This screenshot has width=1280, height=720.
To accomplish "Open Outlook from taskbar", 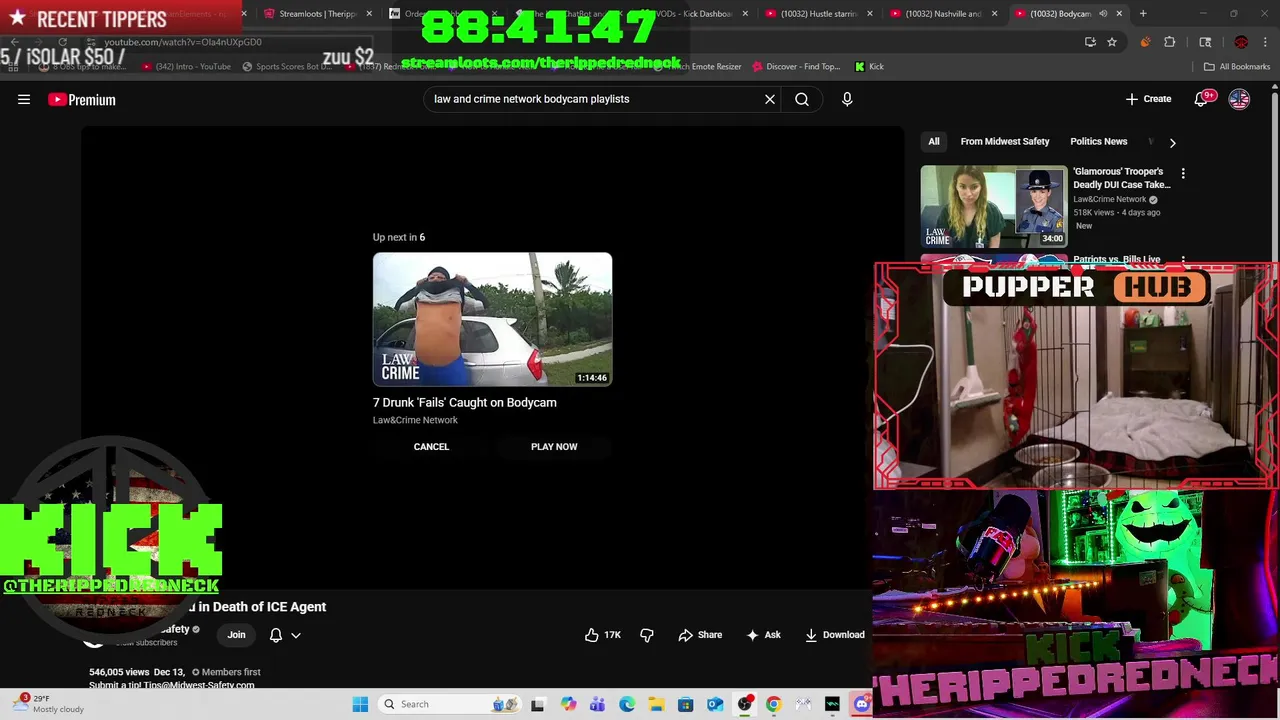I will [x=715, y=705].
